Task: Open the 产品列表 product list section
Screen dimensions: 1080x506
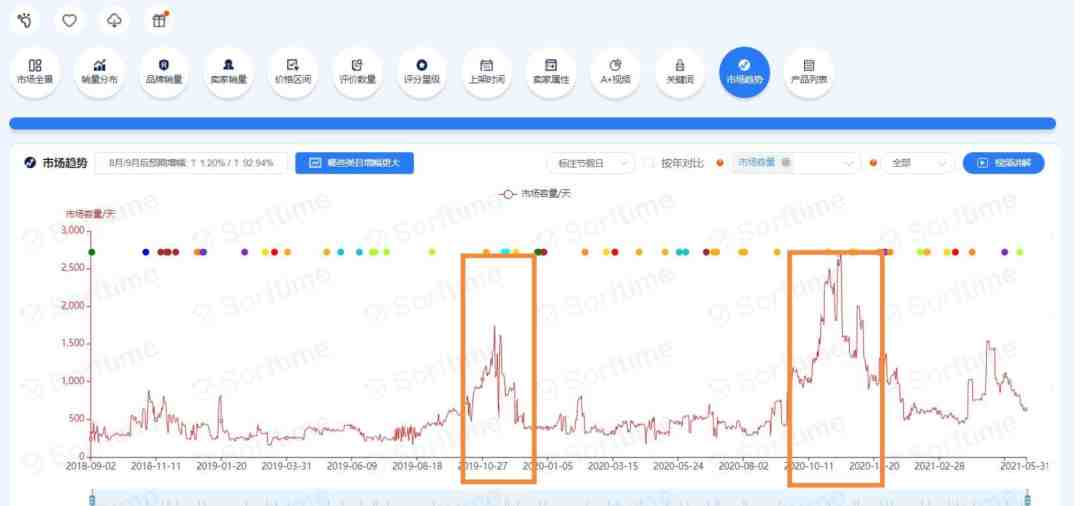Action: pyautogui.click(x=809, y=72)
